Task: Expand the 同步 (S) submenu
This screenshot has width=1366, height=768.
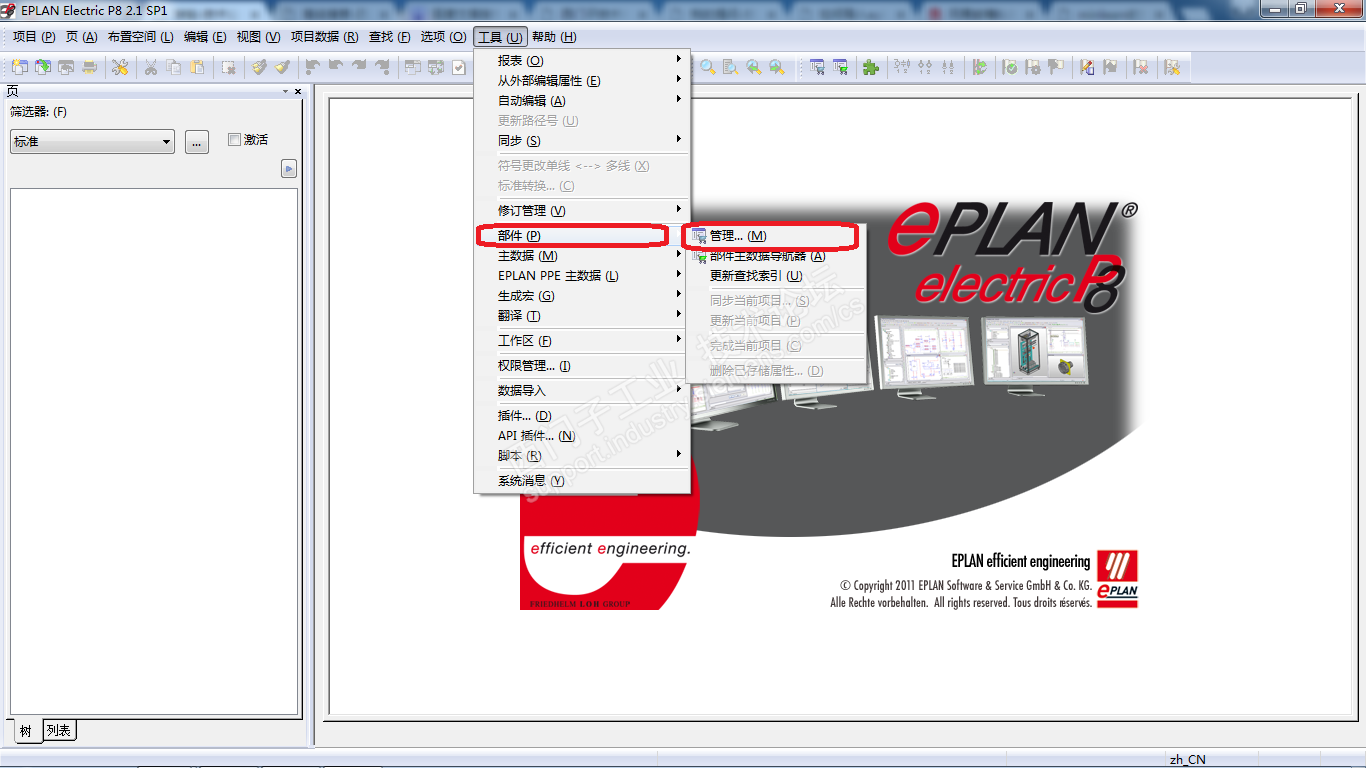Action: [582, 141]
